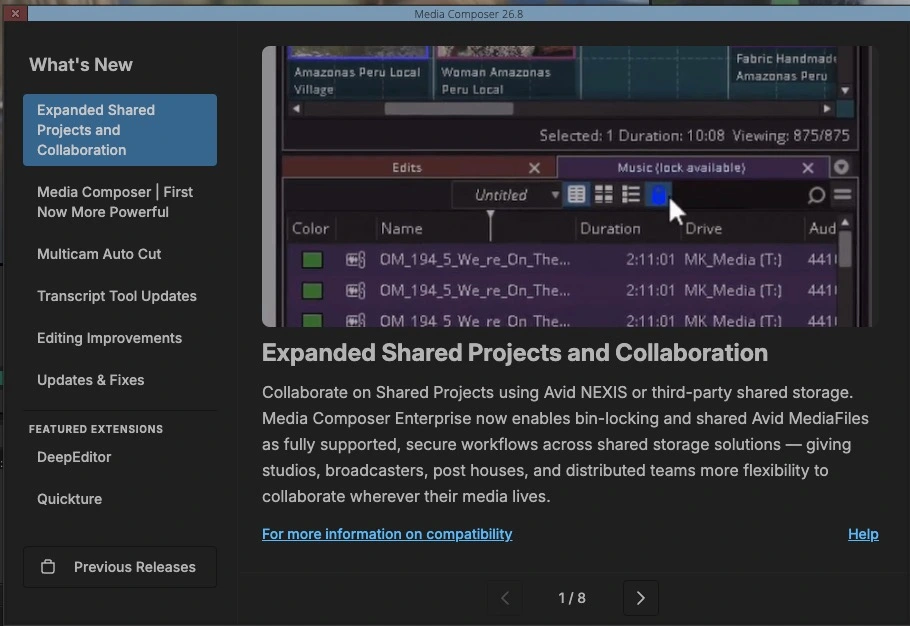This screenshot has height=626, width=910.
Task: Go to previous page with left chevron
Action: click(x=504, y=598)
